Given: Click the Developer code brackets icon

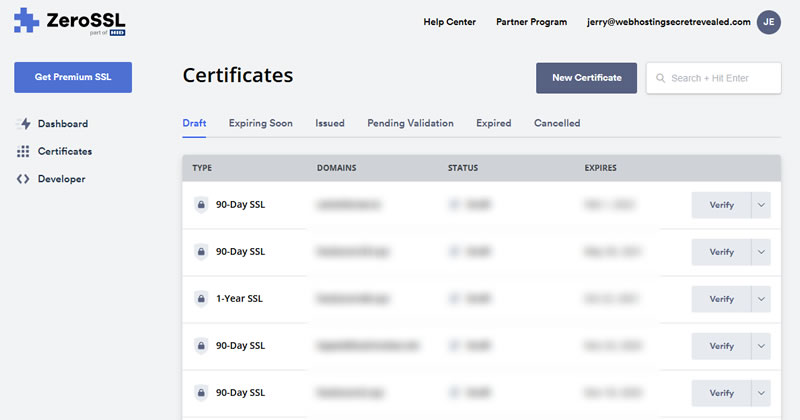Looking at the screenshot, I should (x=23, y=179).
